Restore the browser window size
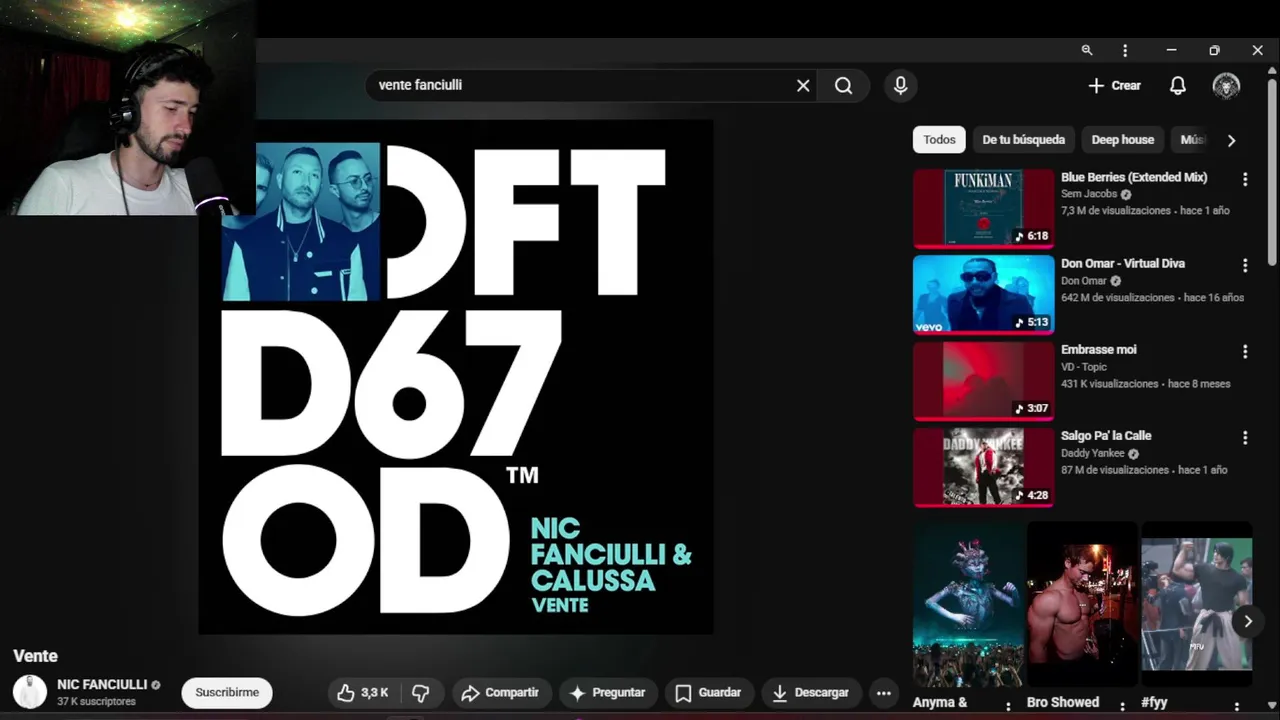Image resolution: width=1280 pixels, height=720 pixels. (x=1214, y=50)
